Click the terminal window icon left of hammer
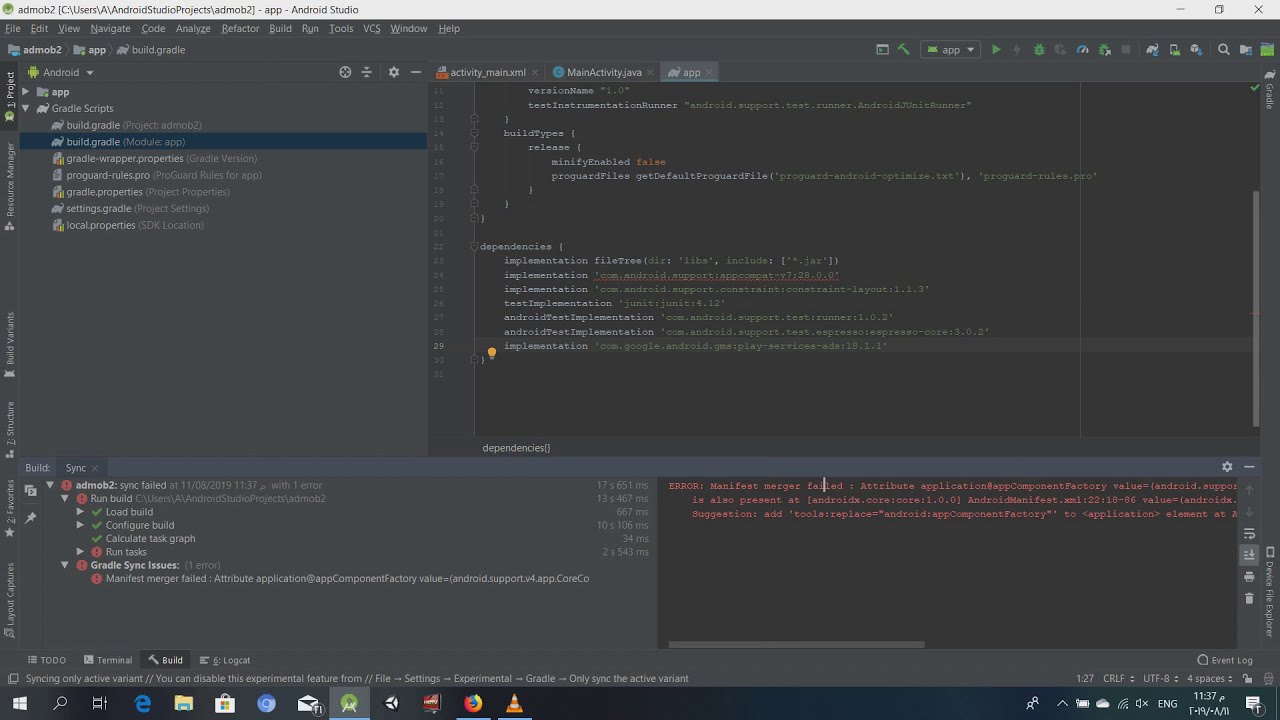The image size is (1280, 720). 882,50
